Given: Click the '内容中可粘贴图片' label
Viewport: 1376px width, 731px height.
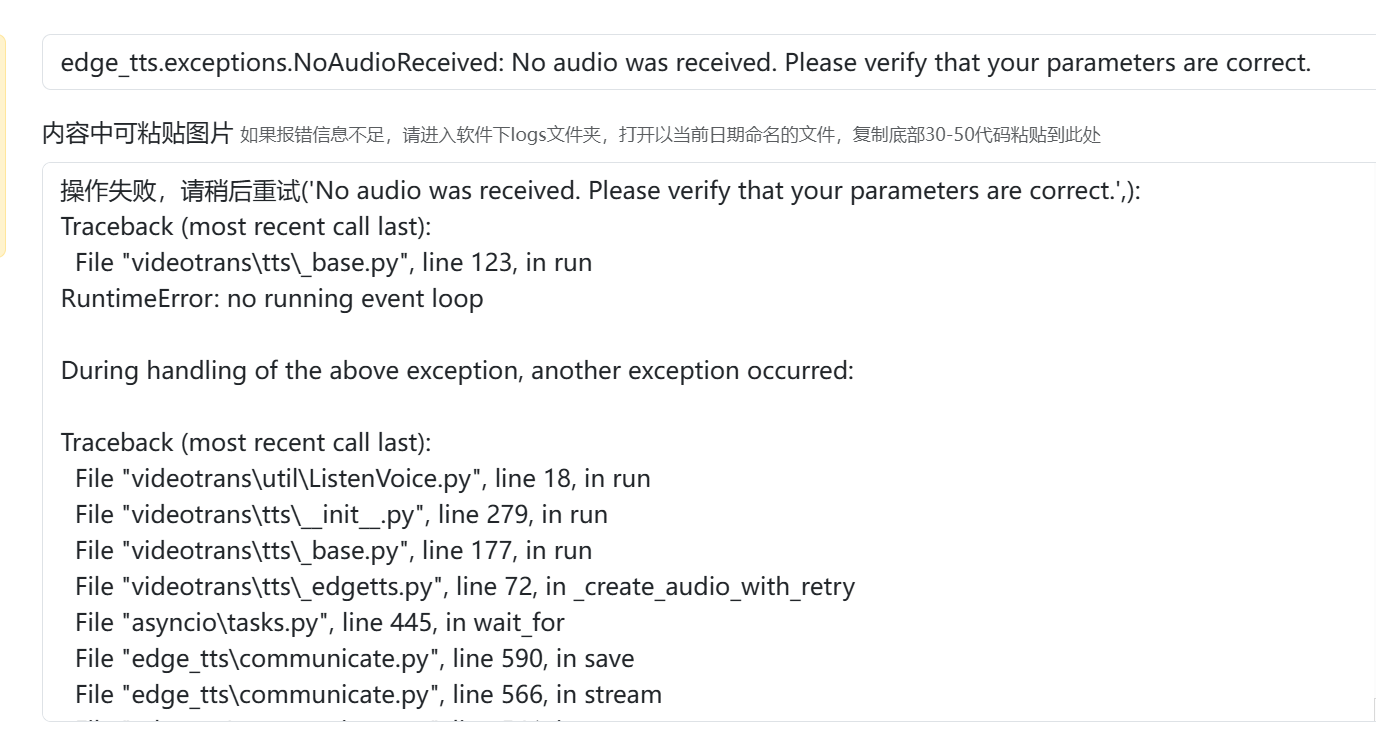Looking at the screenshot, I should pos(138,133).
